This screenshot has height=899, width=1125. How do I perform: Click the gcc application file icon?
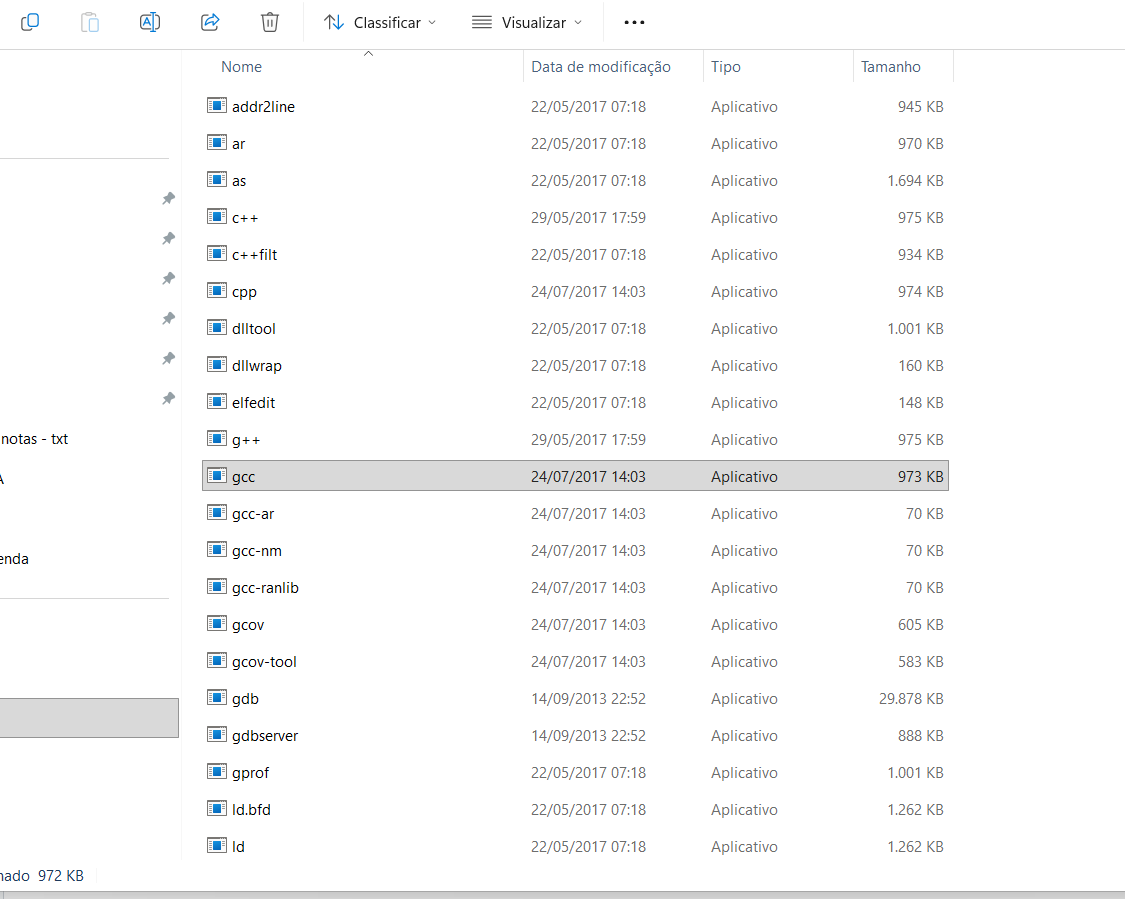tap(217, 476)
